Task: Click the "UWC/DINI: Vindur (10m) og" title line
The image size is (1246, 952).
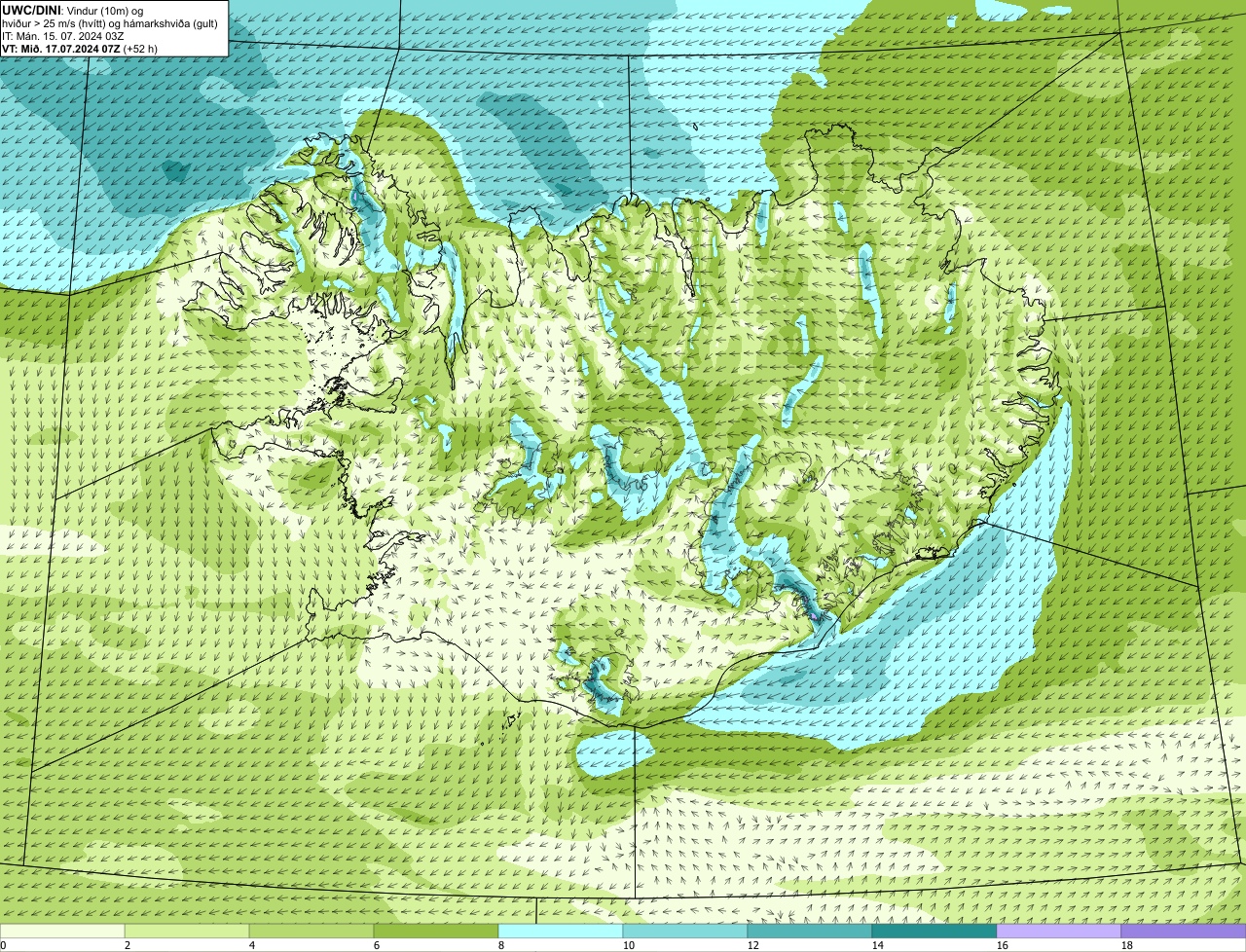Action: click(x=73, y=10)
